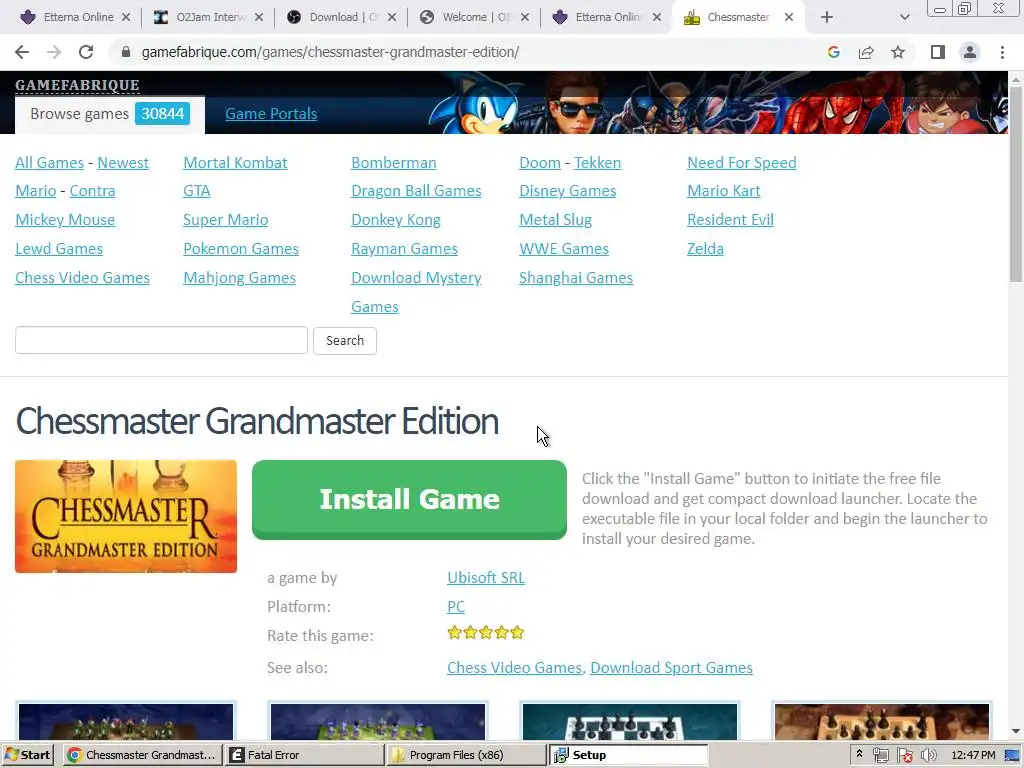Screen dimensions: 1024x768
Task: Click the volume speaker tray icon
Action: click(929, 756)
